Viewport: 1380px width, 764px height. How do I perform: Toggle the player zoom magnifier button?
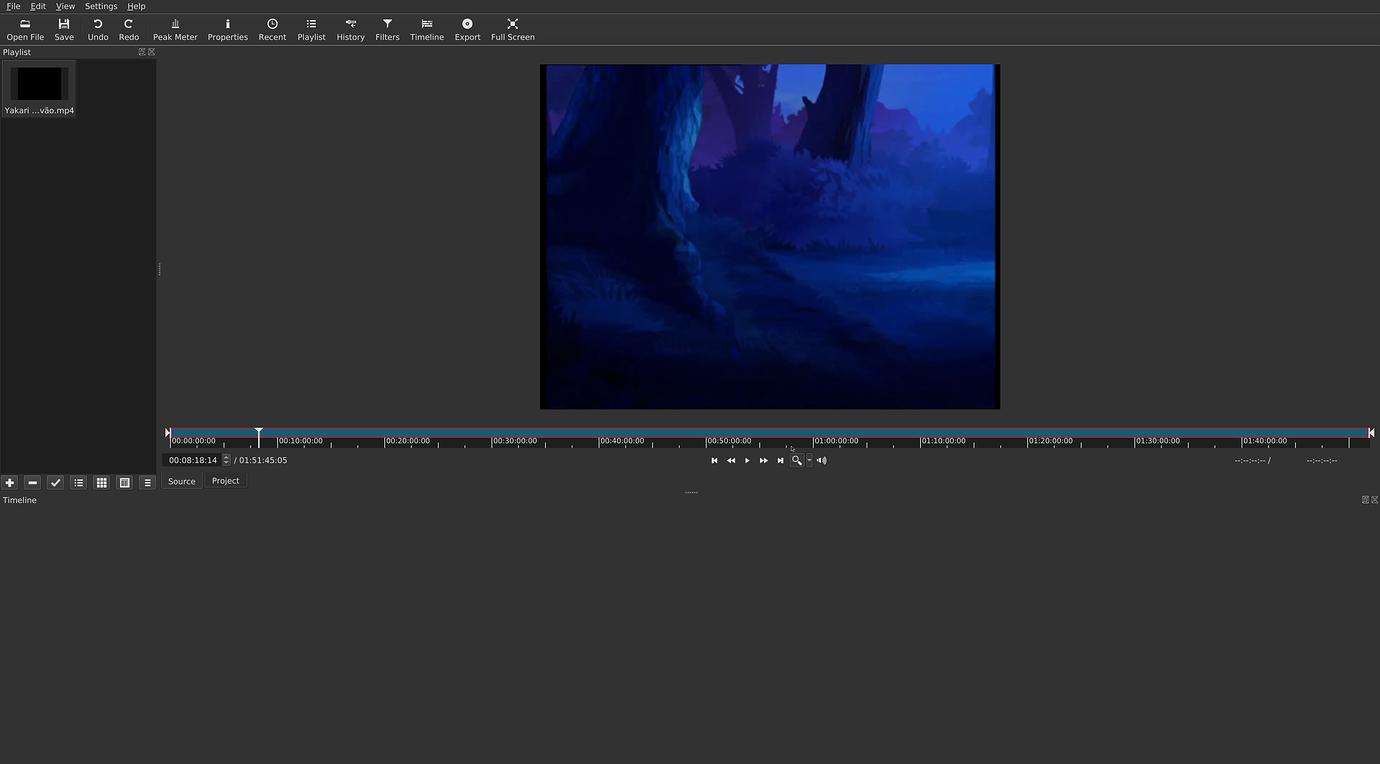point(797,460)
